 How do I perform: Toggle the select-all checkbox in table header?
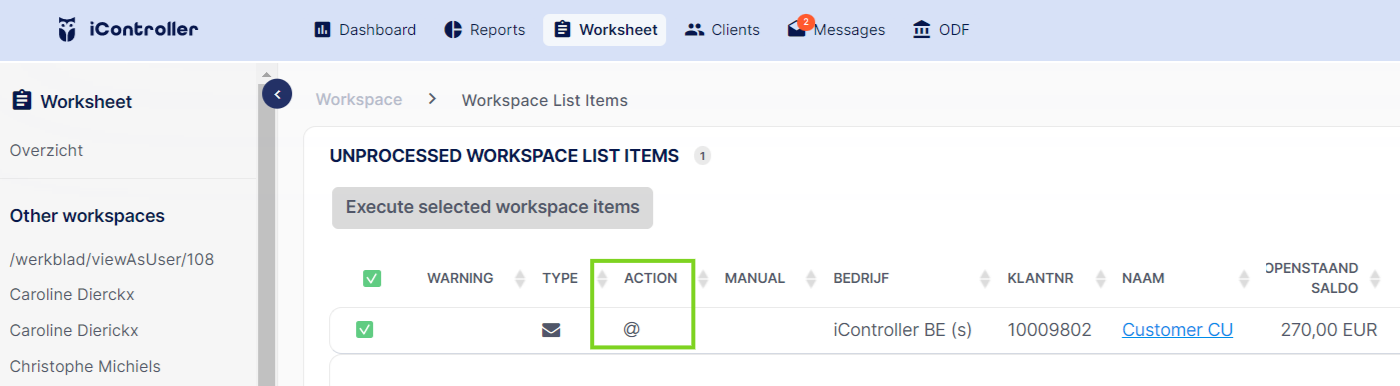click(372, 279)
